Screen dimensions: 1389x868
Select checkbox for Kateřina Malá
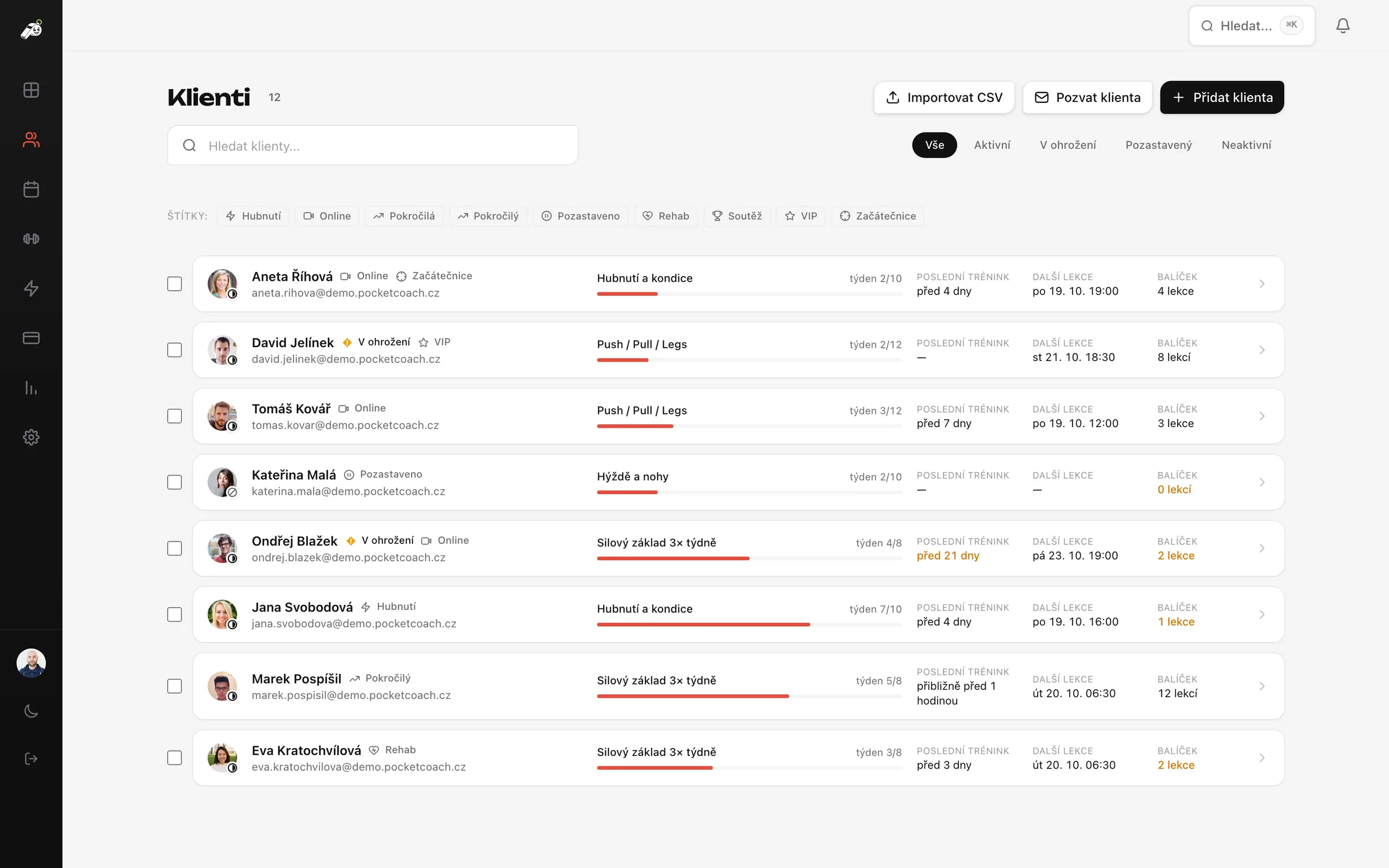174,482
